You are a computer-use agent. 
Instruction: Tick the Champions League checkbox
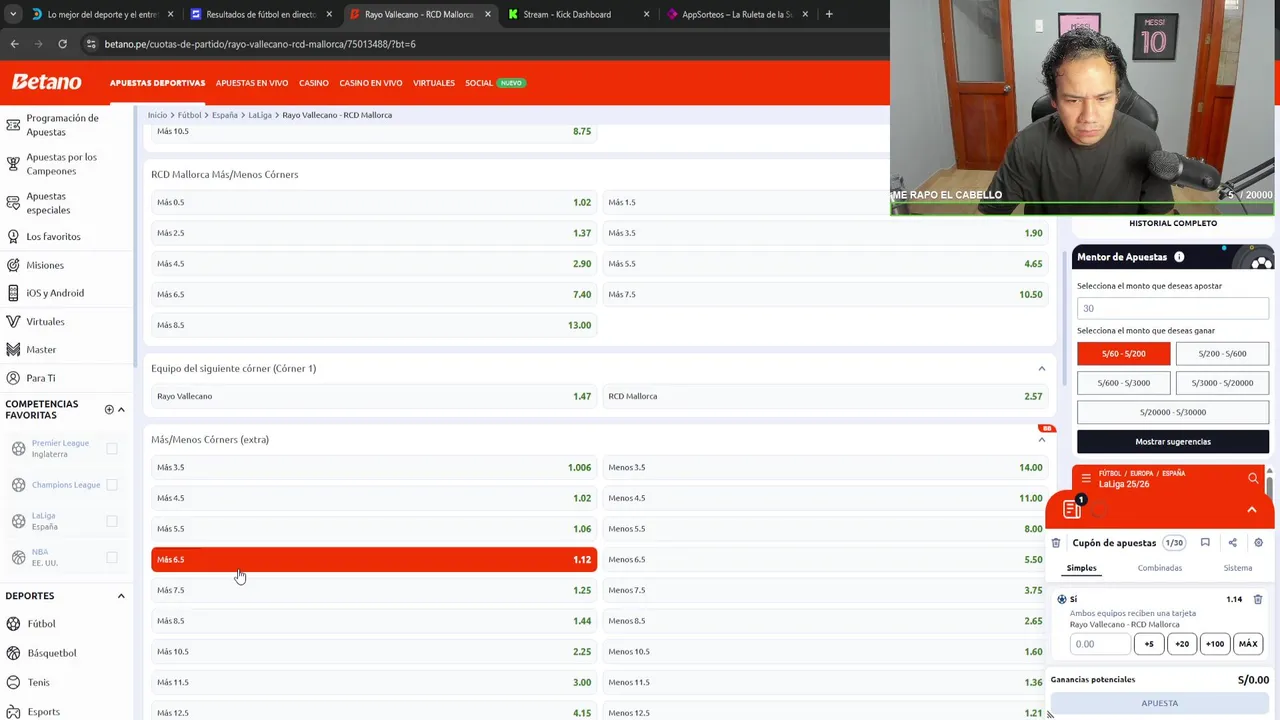112,485
